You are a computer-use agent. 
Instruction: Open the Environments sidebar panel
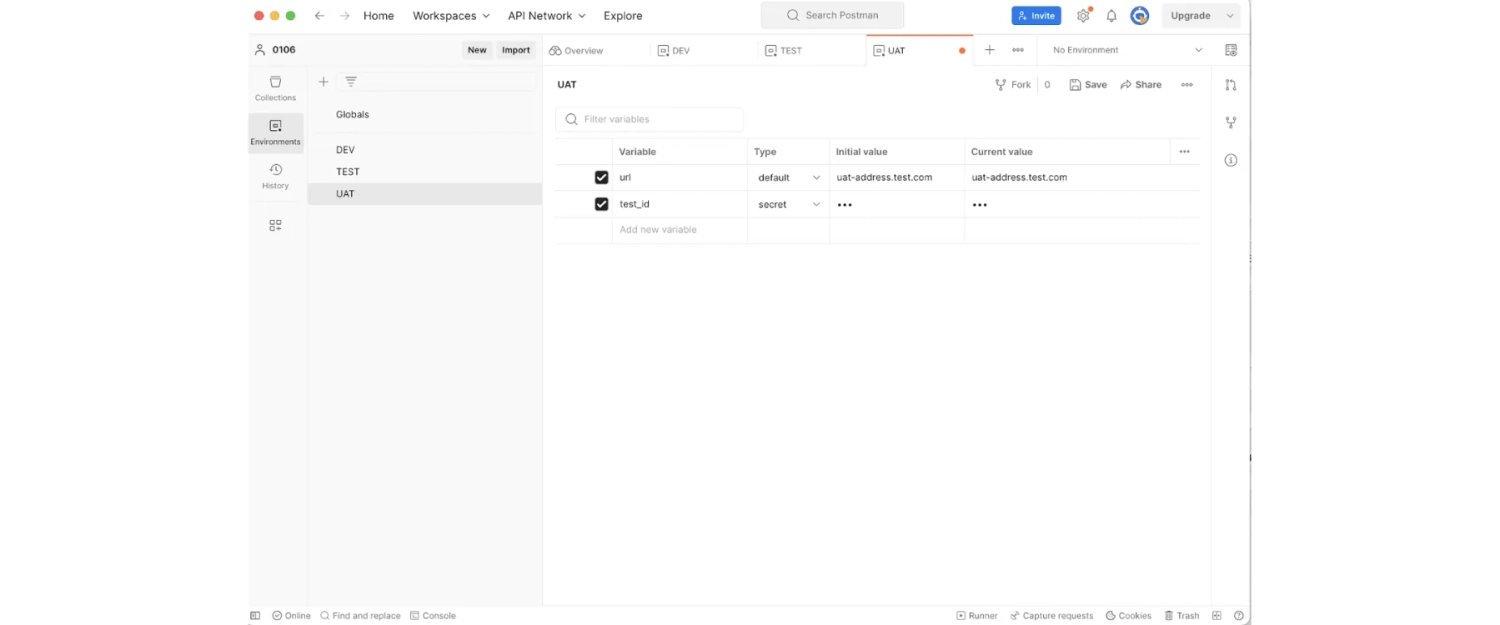point(275,132)
